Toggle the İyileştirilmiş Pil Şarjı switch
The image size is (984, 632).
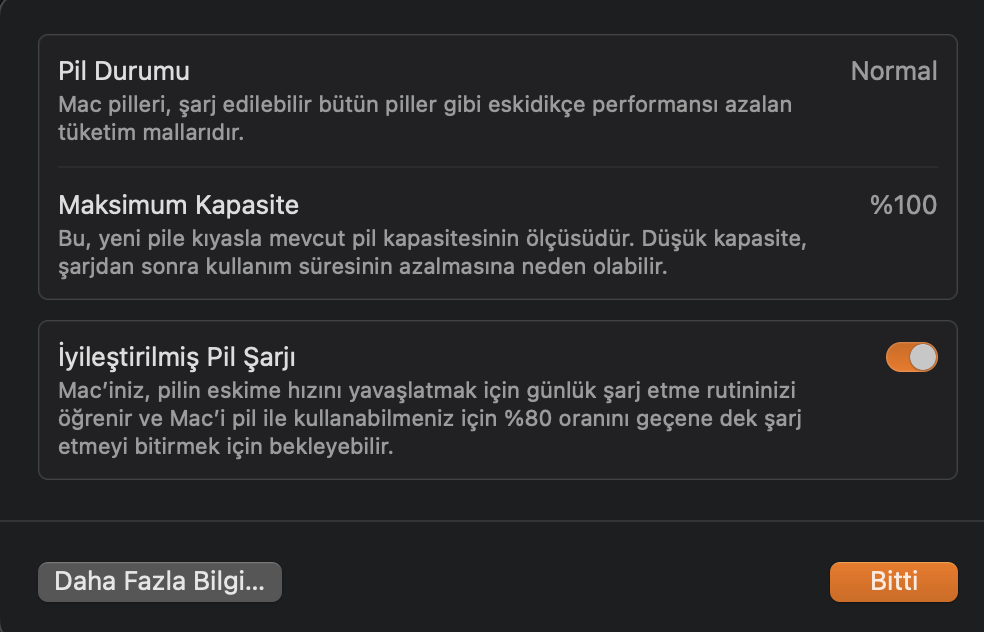pyautogui.click(x=911, y=357)
